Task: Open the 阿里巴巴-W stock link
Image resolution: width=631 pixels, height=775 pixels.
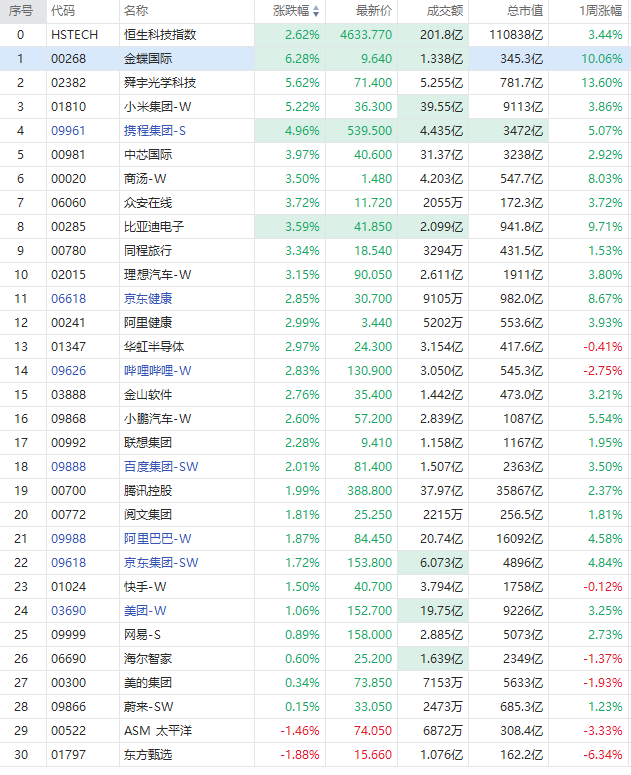Action: pos(158,539)
